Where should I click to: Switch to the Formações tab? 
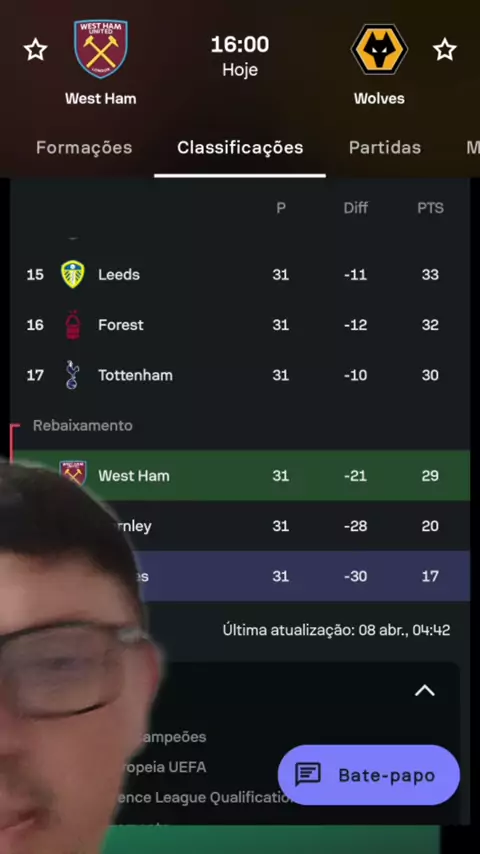tap(84, 148)
